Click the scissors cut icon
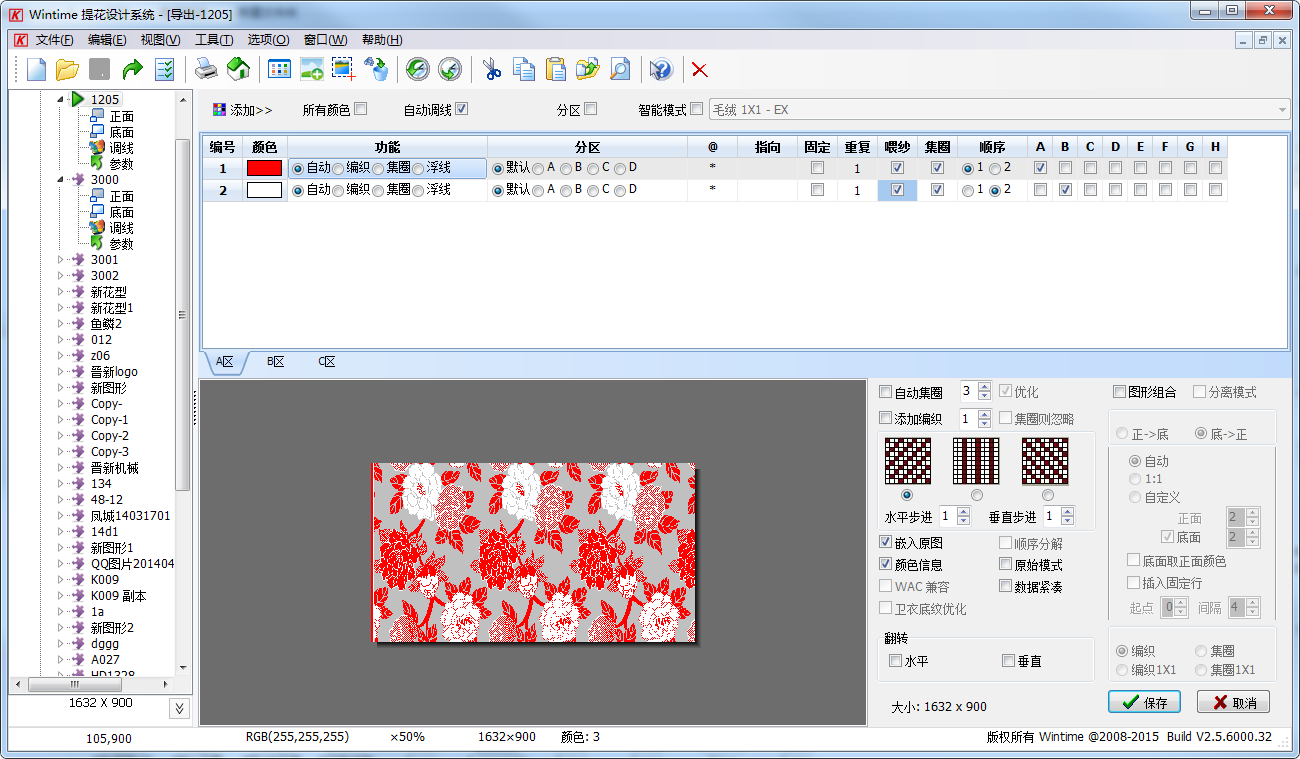1300x759 pixels. pos(491,69)
